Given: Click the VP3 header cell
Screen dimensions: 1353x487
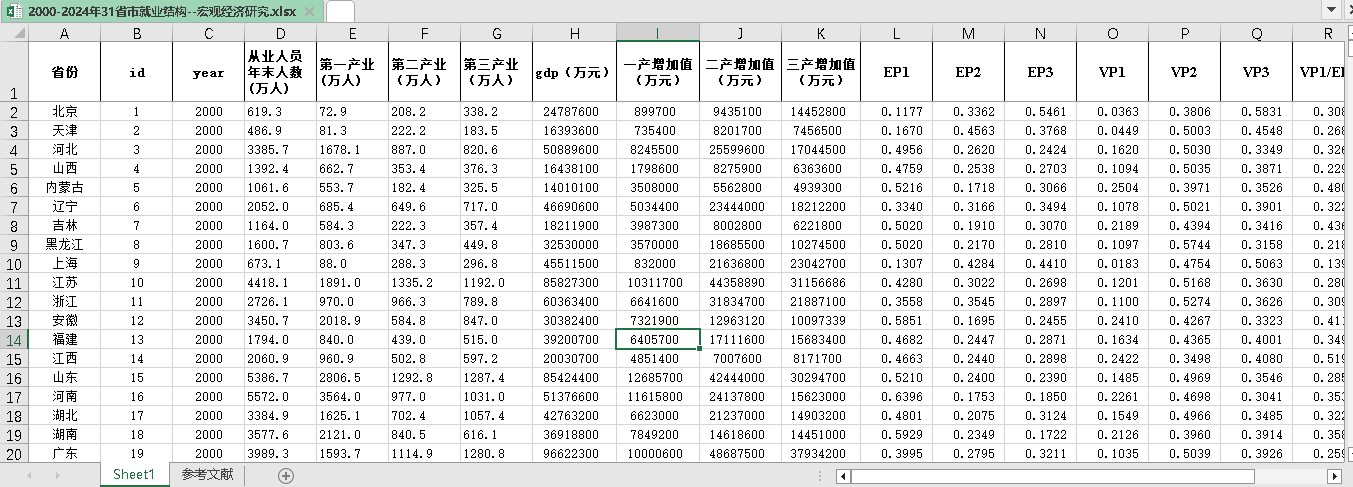Looking at the screenshot, I should point(1256,72).
